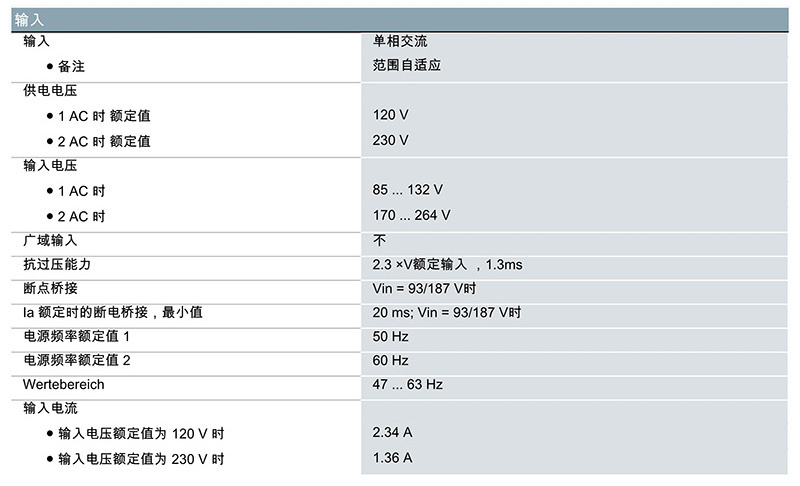Click the 2.34 A input current value
800x486 pixels.
click(392, 432)
